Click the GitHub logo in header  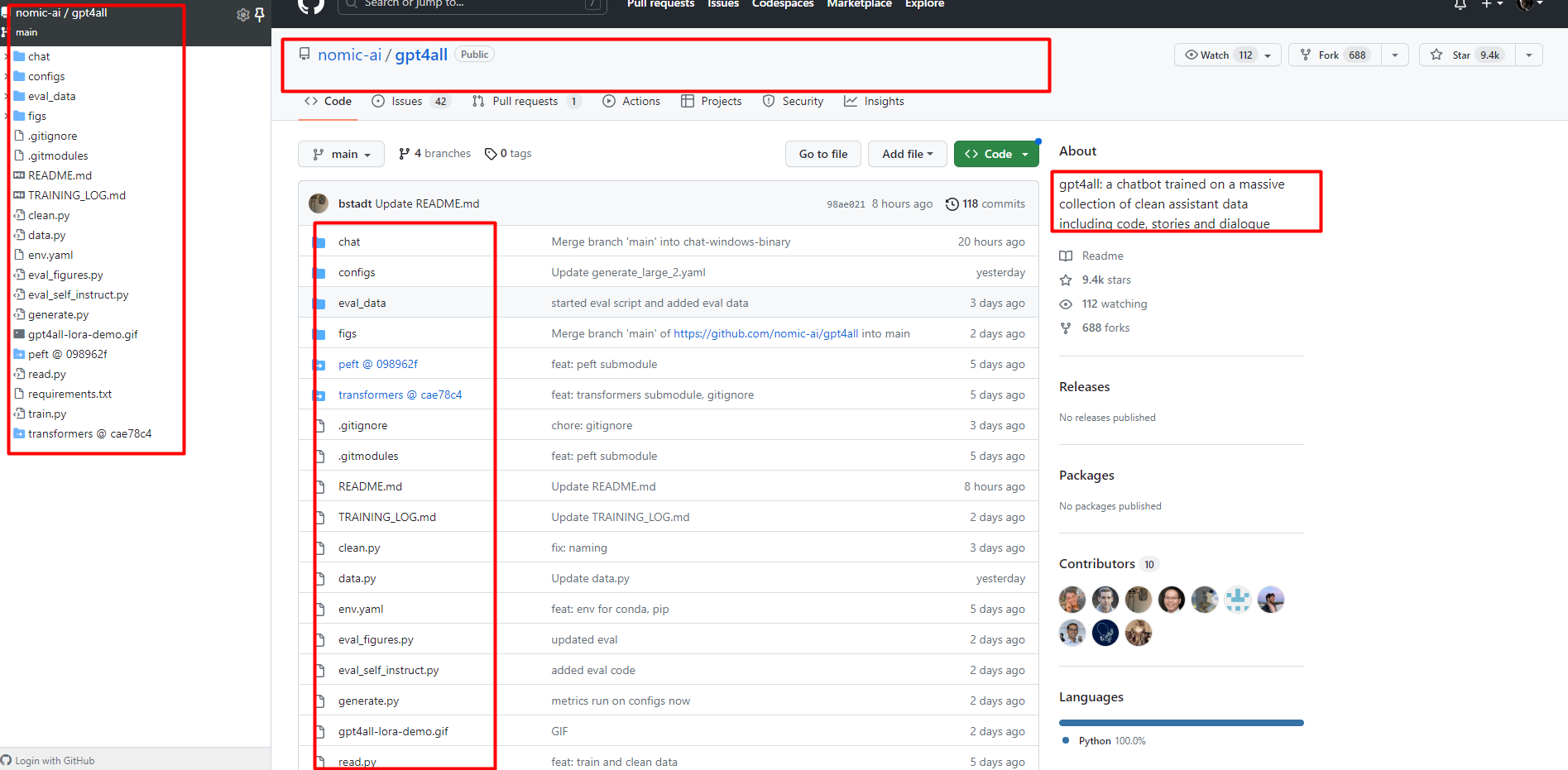[311, 4]
